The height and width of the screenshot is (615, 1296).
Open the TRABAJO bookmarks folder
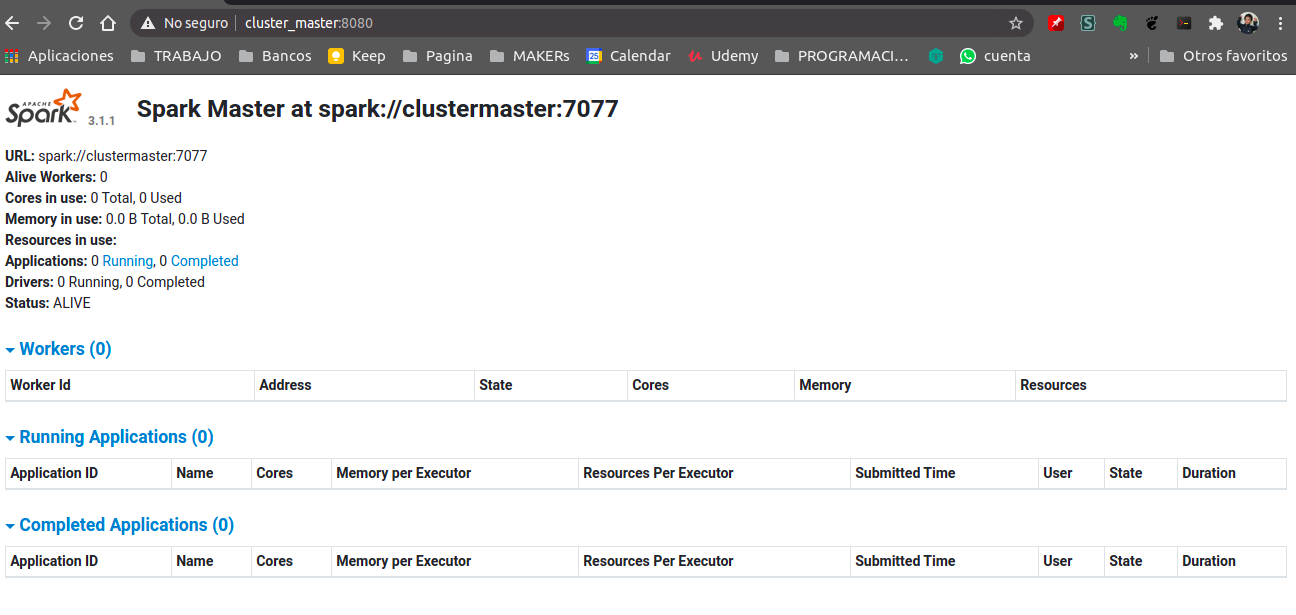[176, 56]
